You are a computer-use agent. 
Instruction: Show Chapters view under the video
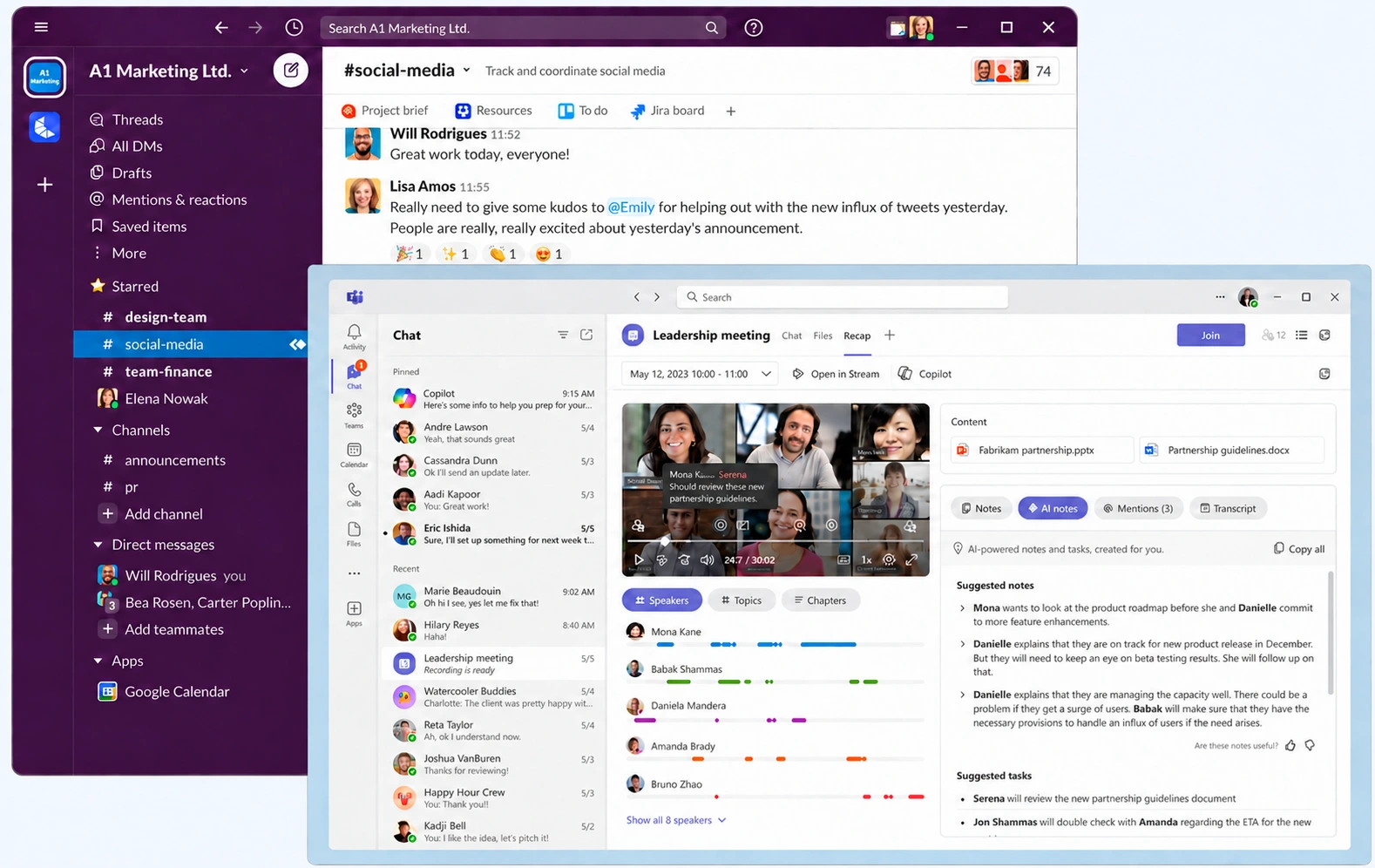pyautogui.click(x=821, y=600)
